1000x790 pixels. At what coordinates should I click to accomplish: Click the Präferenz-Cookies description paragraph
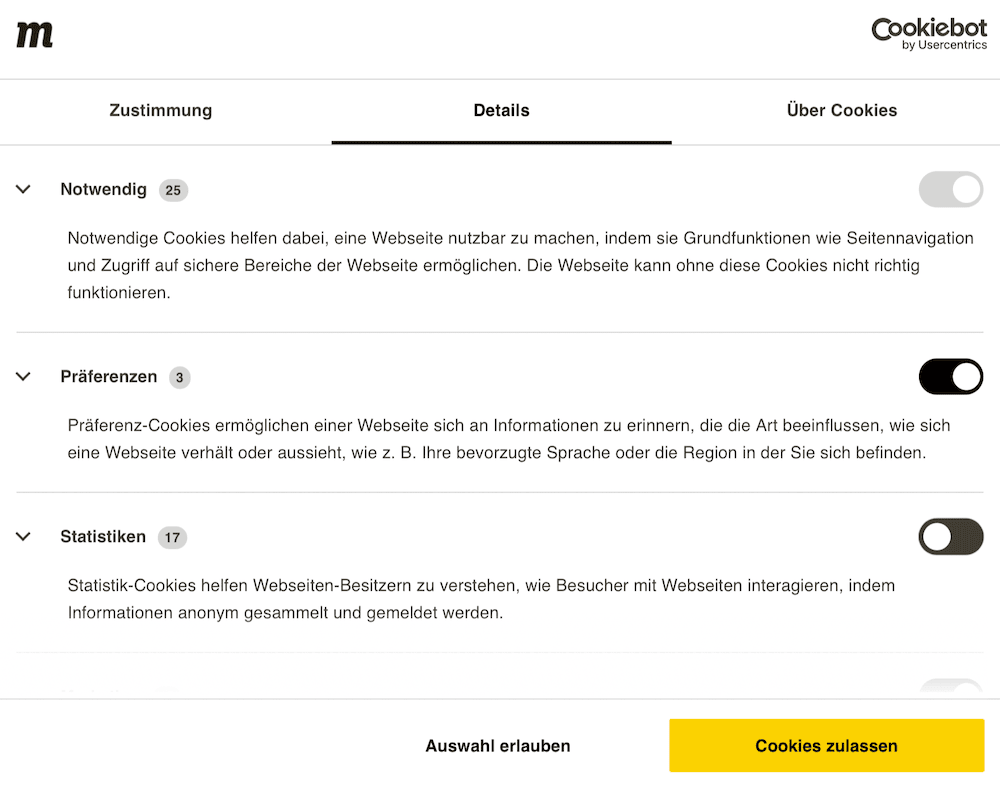coord(508,439)
